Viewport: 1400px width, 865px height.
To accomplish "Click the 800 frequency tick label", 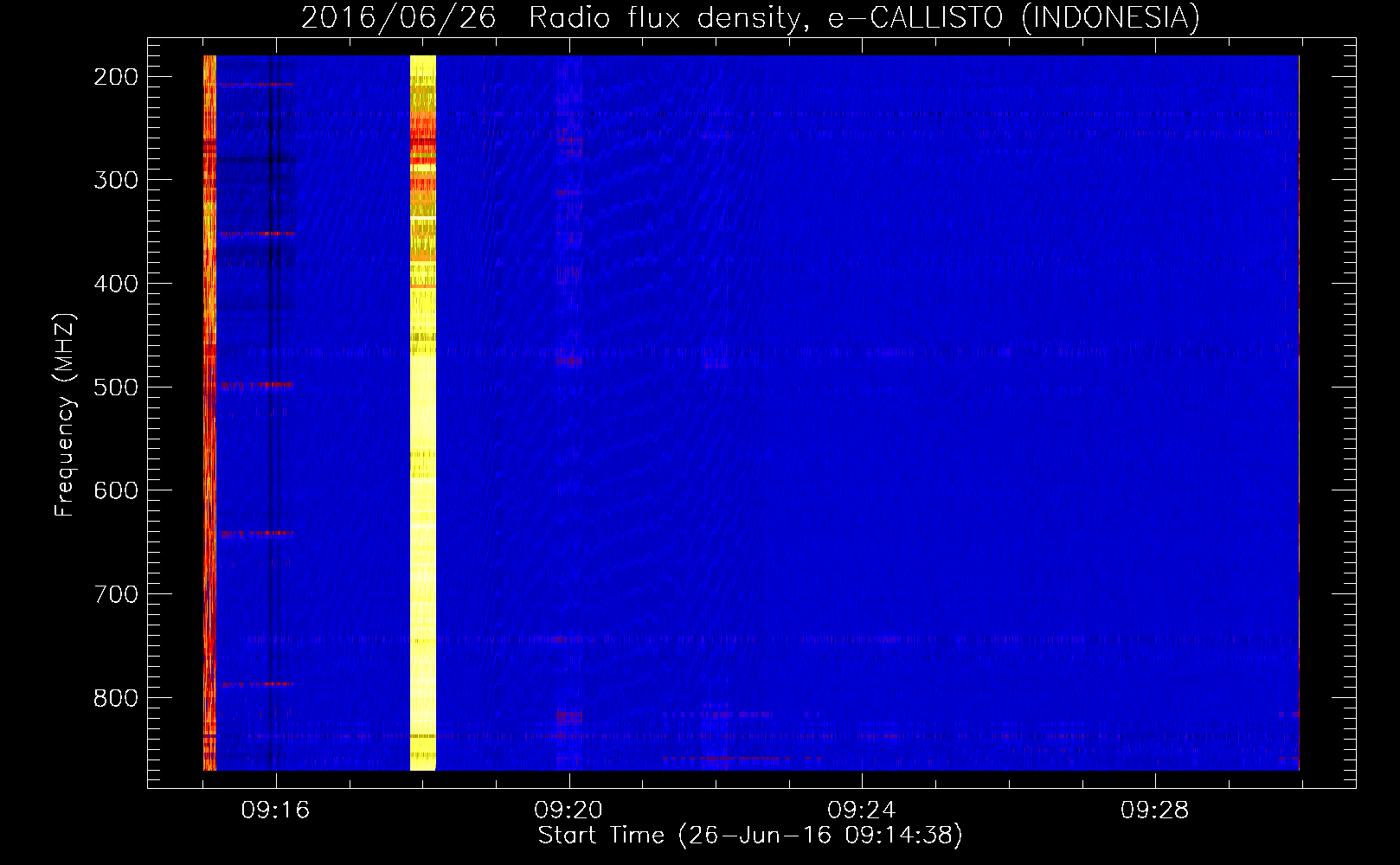I will point(116,698).
